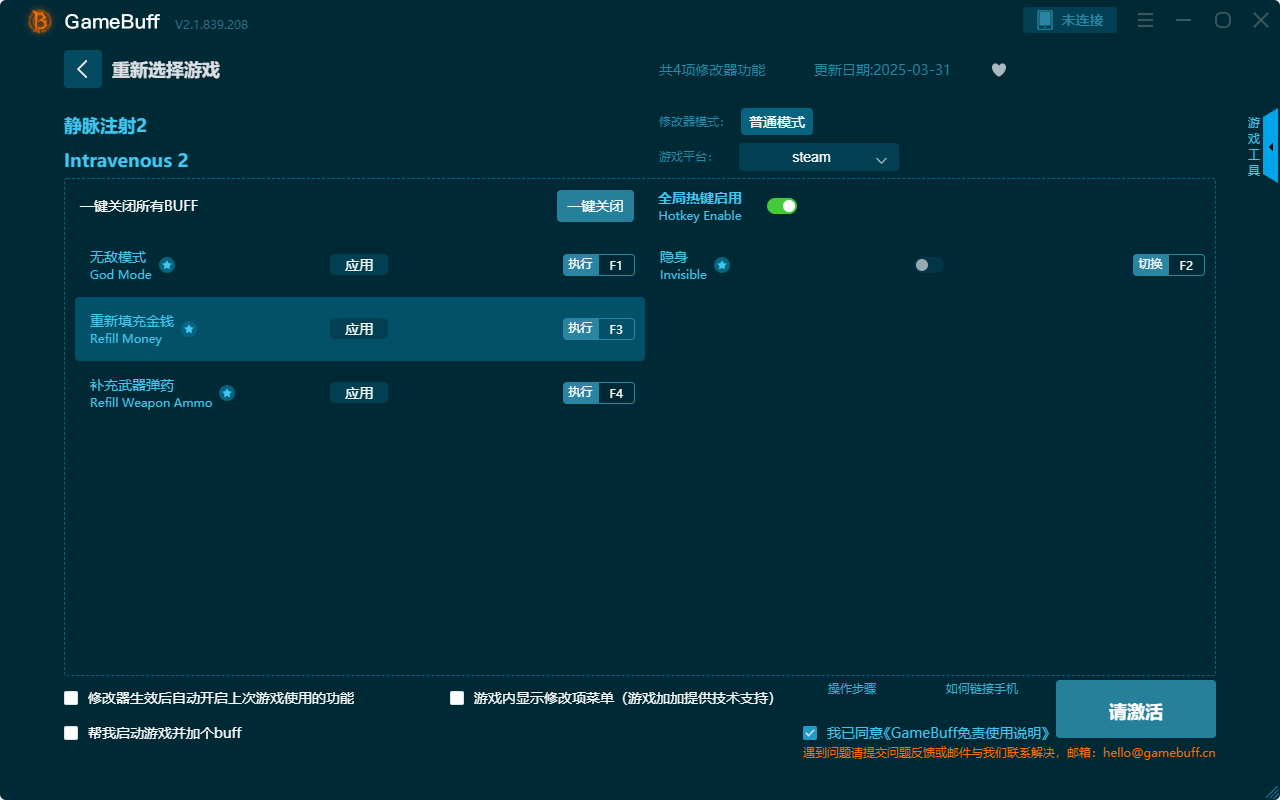Open the steam game platform dropdown

point(818,157)
